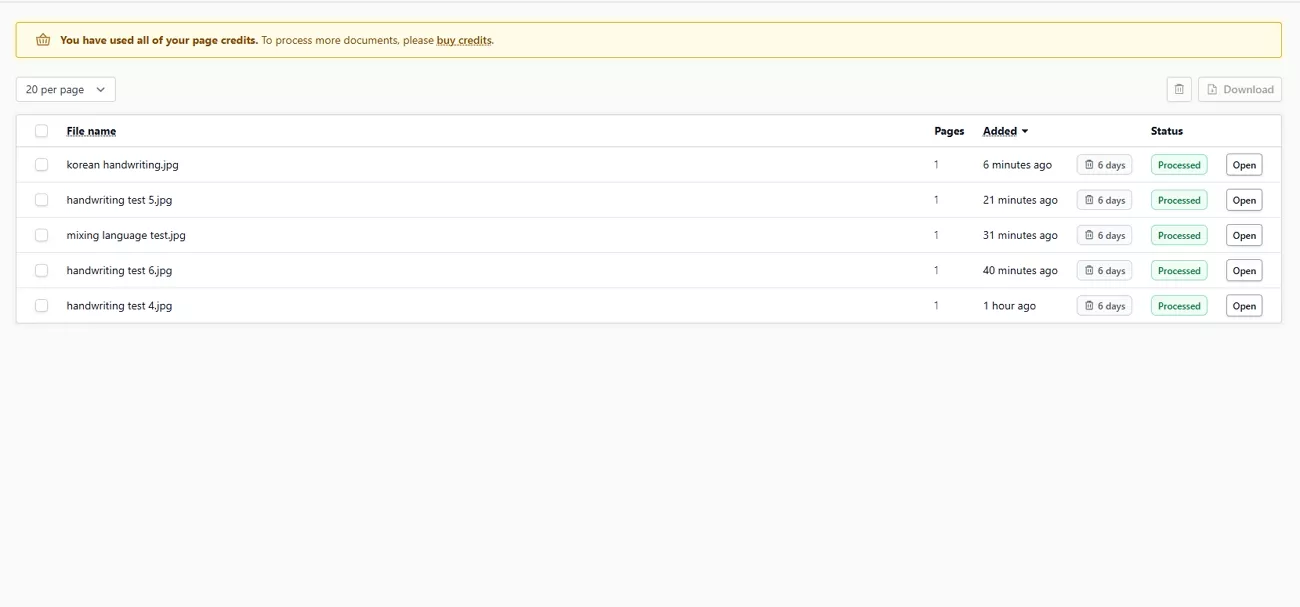Open handwriting test 6.jpg with its Open button
Screen dimensions: 1300x607
tap(1244, 270)
